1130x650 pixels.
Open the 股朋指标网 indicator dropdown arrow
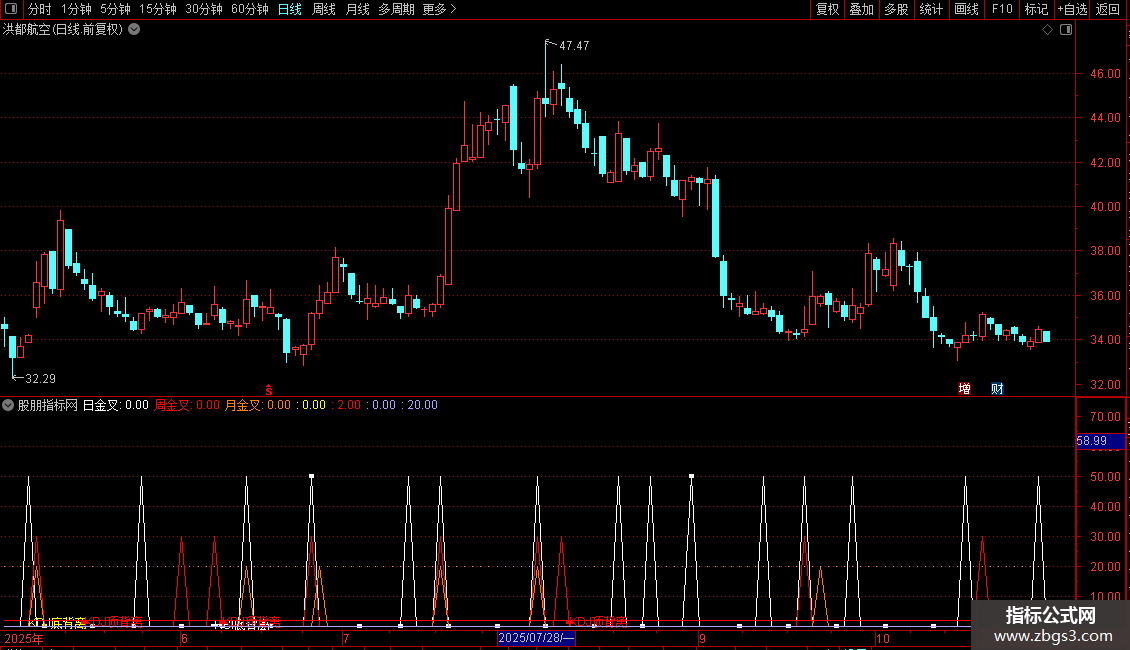pyautogui.click(x=8, y=405)
